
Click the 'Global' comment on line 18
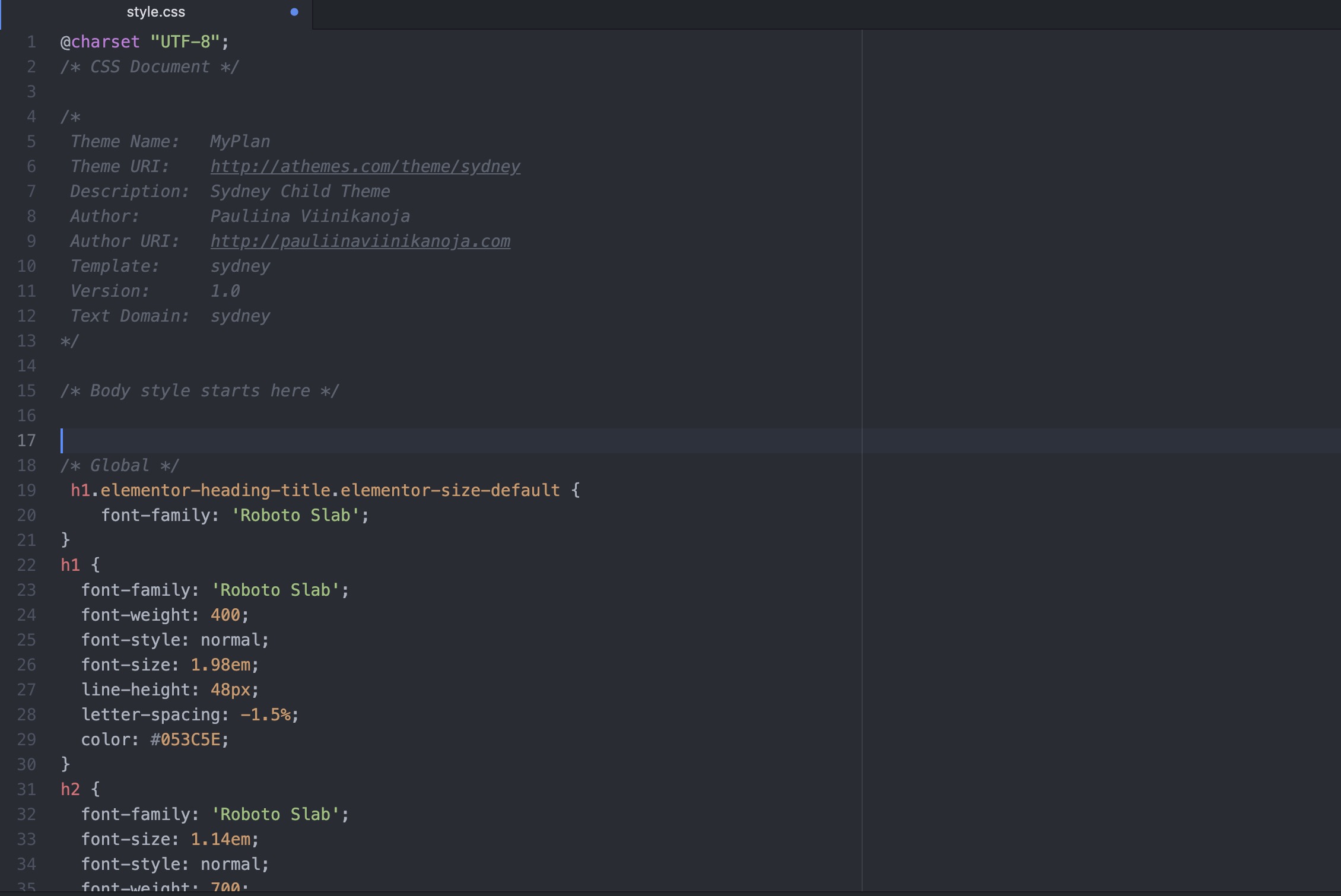[x=120, y=466]
